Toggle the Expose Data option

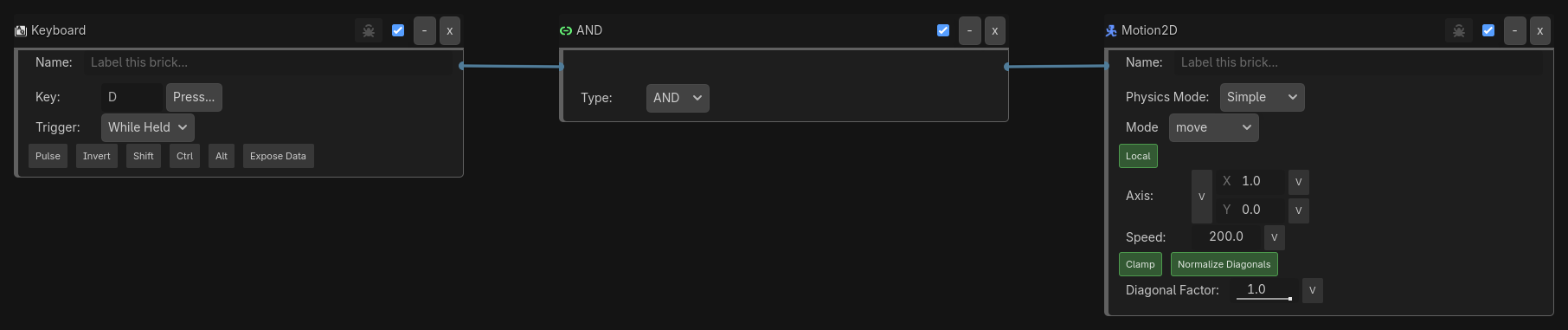click(278, 156)
